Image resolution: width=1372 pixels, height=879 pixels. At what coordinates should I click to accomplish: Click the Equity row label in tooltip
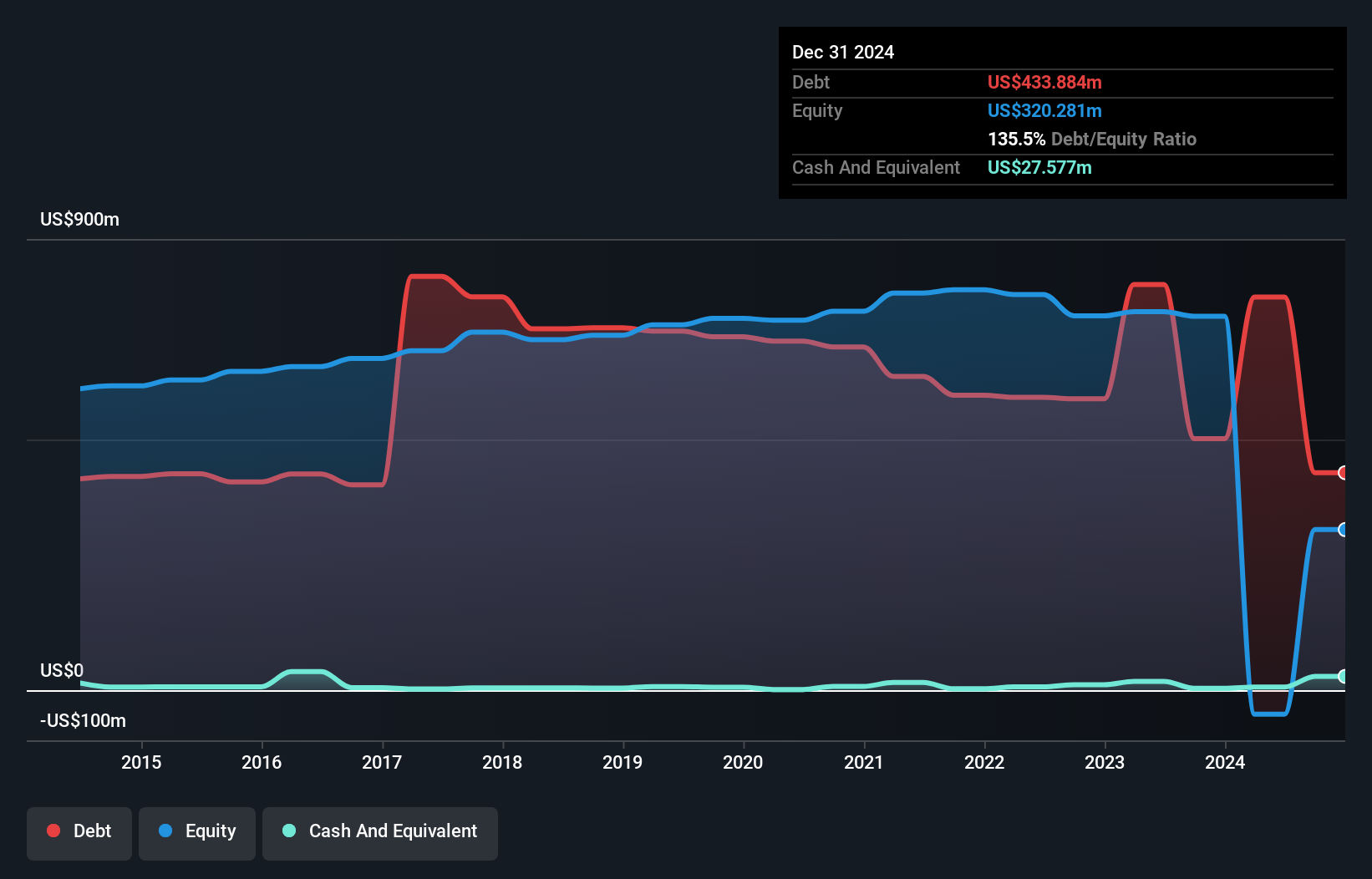point(817,111)
